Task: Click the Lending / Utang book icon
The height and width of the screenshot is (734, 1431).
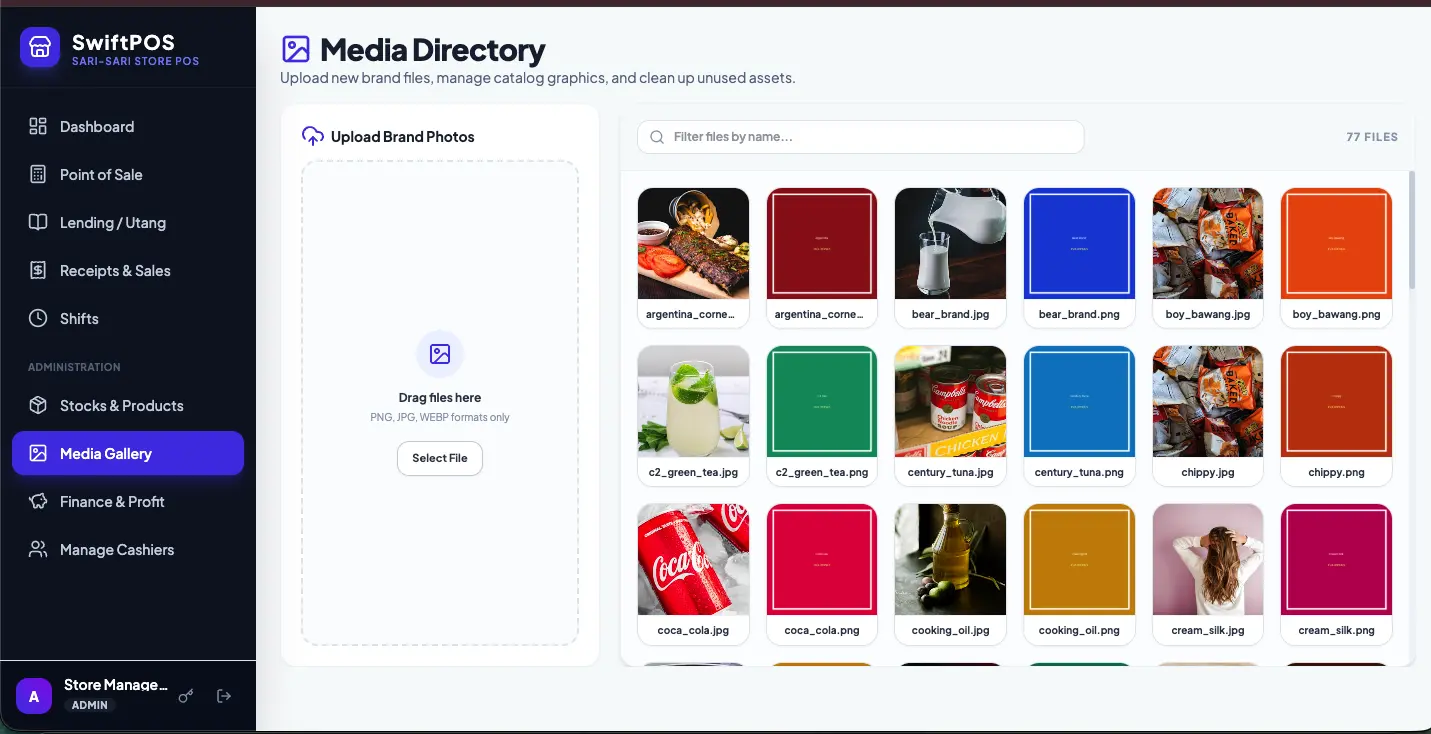Action: 38,222
